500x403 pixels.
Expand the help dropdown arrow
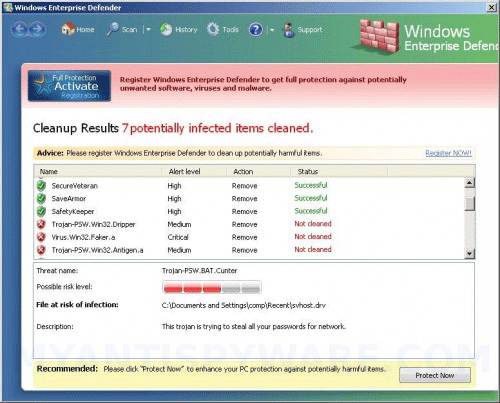(272, 30)
